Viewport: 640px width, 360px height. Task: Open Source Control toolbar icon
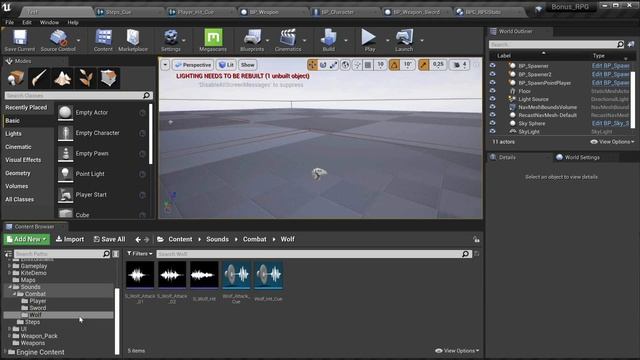point(58,40)
